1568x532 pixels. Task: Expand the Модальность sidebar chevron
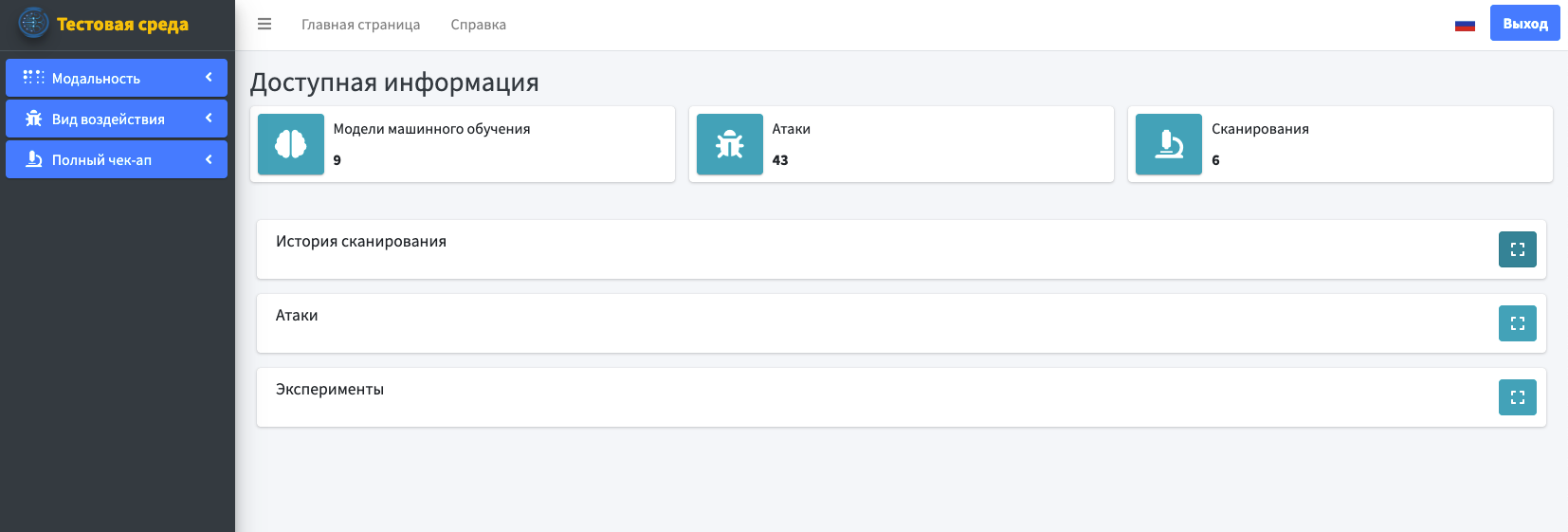(209, 78)
